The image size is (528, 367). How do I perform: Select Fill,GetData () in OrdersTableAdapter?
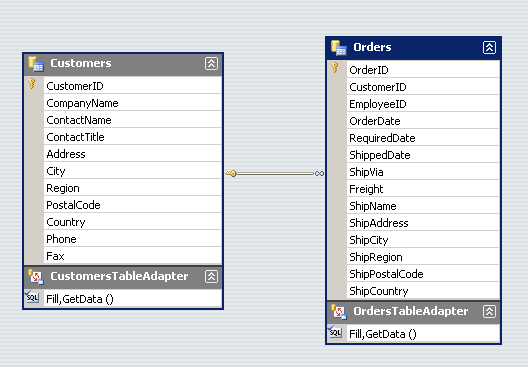coord(423,333)
